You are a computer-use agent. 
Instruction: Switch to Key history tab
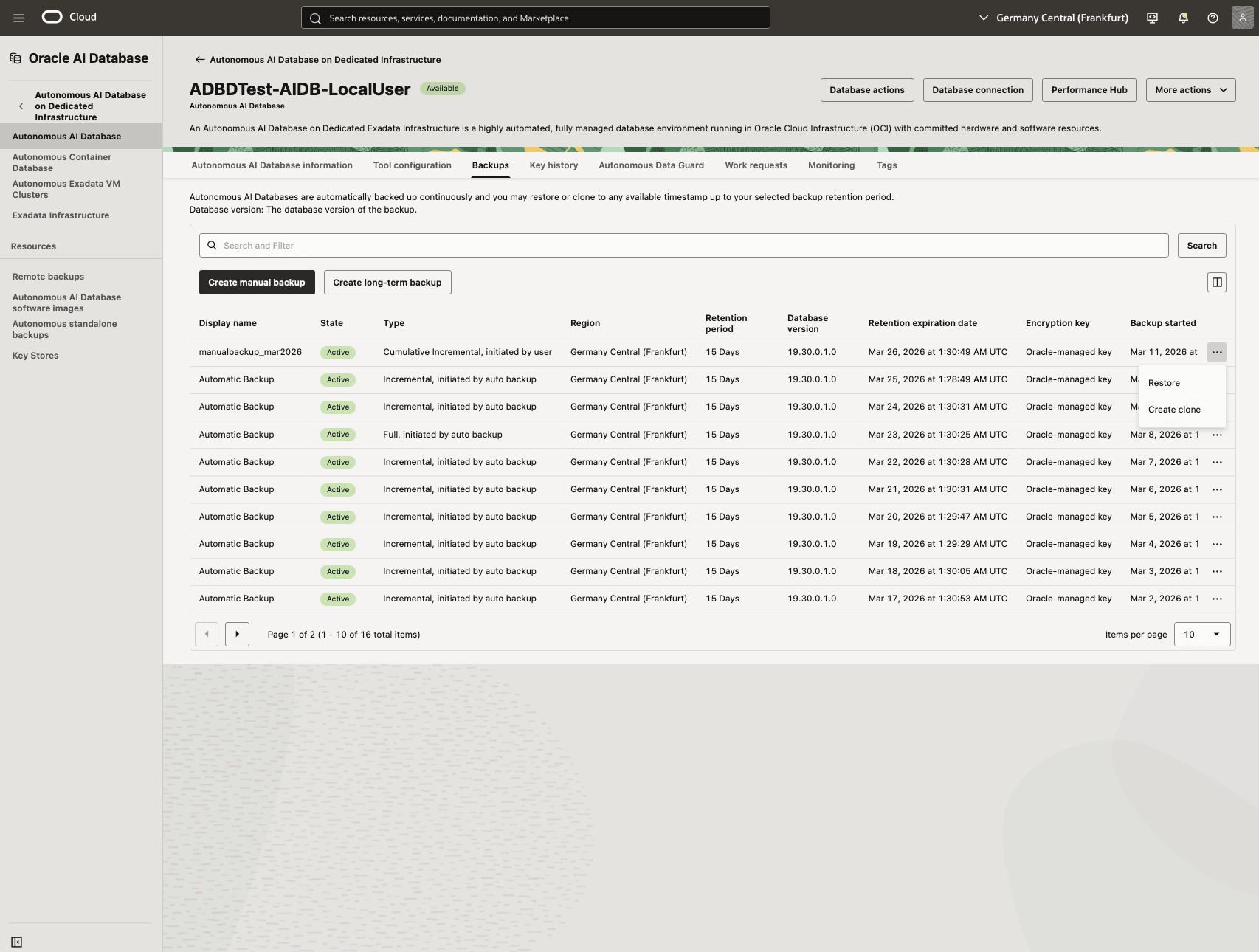pos(553,165)
